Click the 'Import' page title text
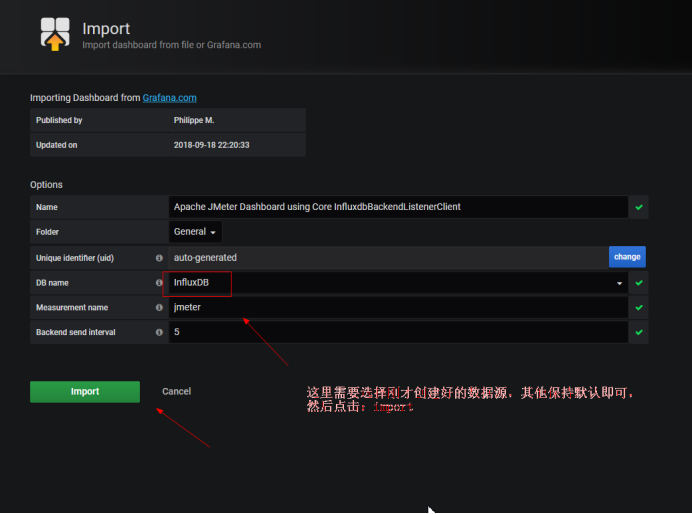The height and width of the screenshot is (514, 692). [106, 29]
